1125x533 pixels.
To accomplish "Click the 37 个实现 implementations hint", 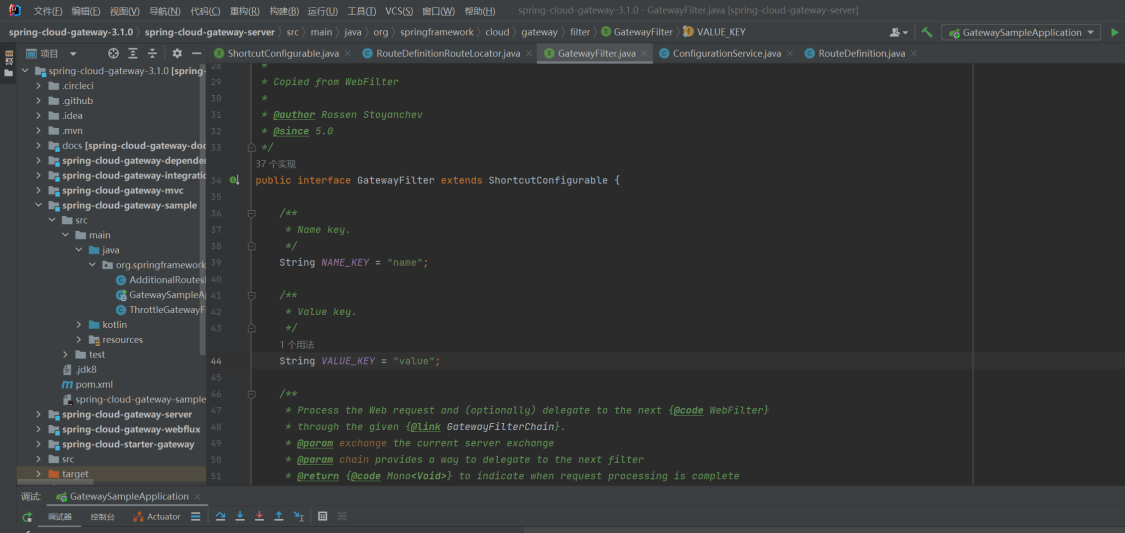I will click(276, 164).
